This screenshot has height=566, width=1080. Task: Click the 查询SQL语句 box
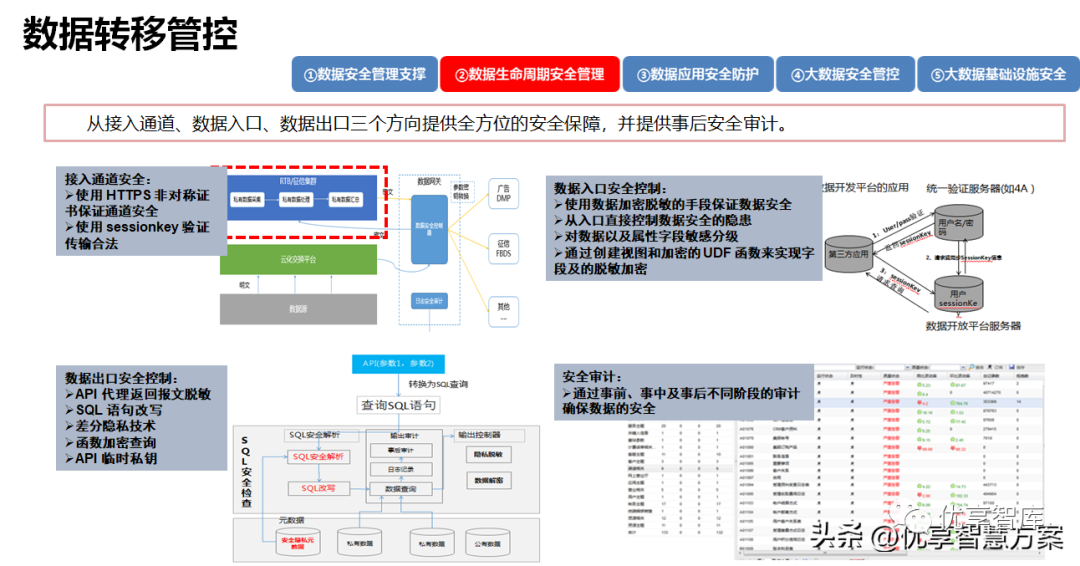click(x=399, y=406)
